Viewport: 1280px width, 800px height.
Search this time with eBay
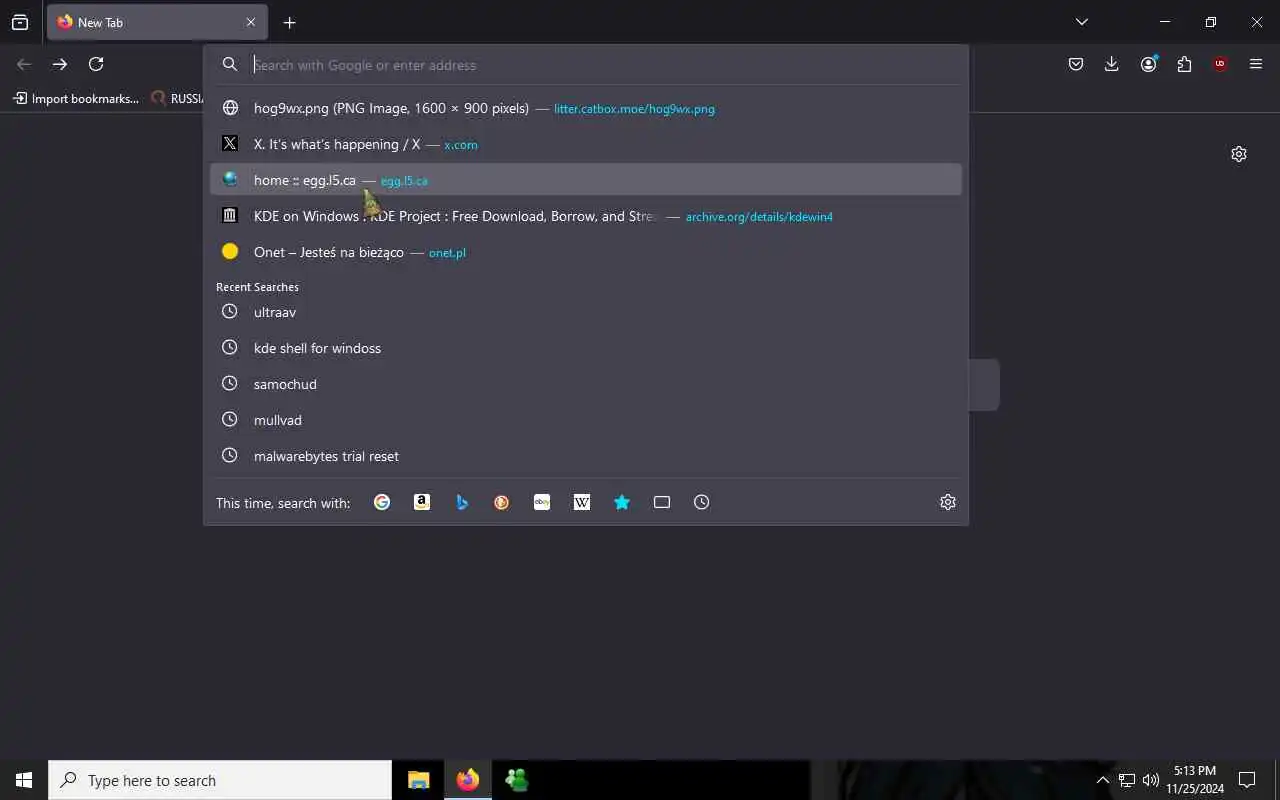pyautogui.click(x=542, y=502)
